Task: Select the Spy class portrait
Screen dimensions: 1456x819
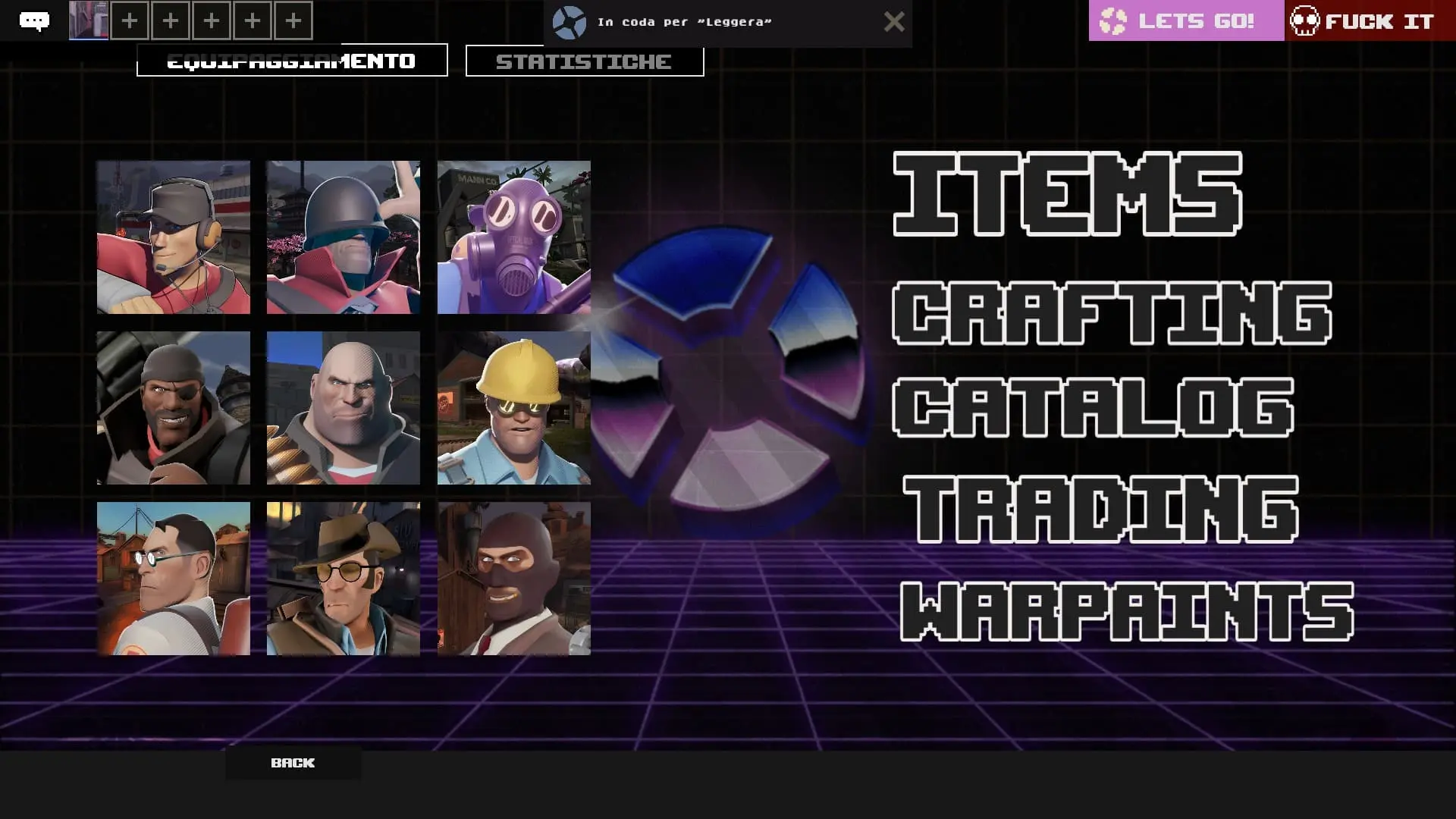Action: (513, 578)
